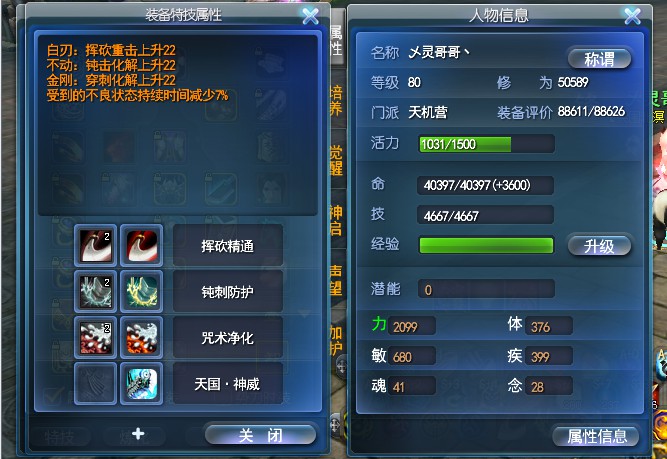The height and width of the screenshot is (459, 667).
Task: Close the 人物信息 window with X
Action: tap(633, 17)
